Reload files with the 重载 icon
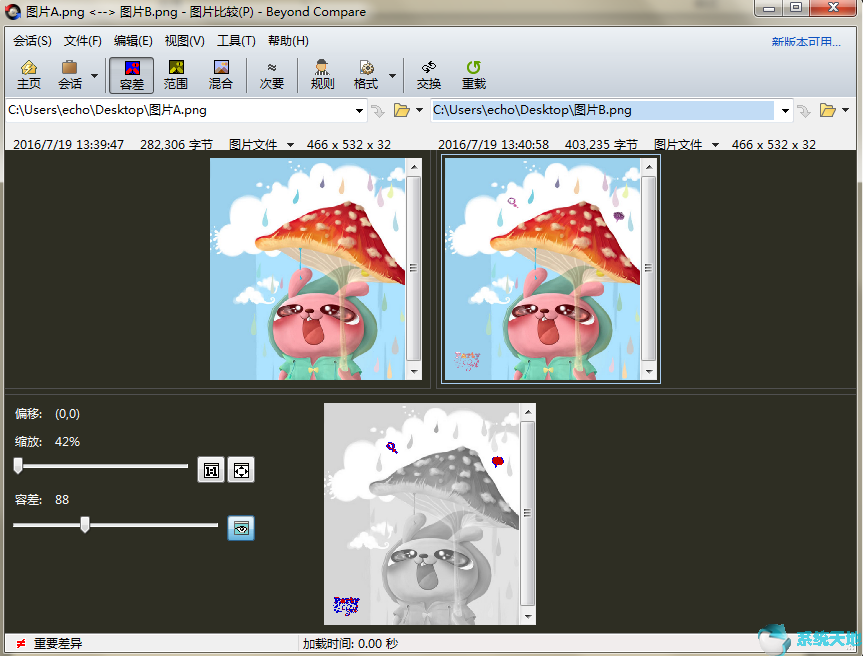863x656 pixels. click(474, 75)
